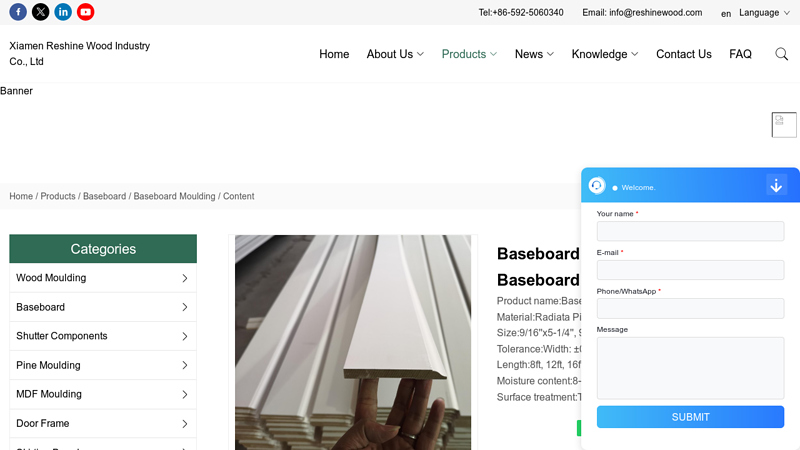Click the search magnifier icon
Screen dimensions: 800x450
click(781, 54)
